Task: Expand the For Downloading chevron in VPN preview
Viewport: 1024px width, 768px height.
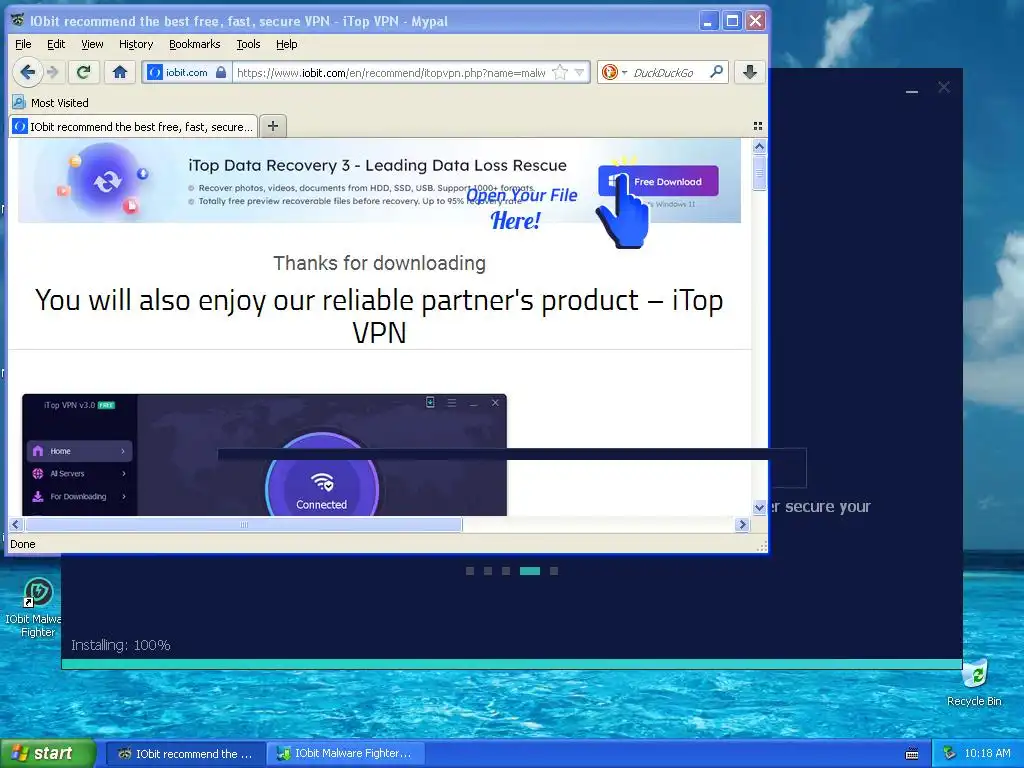Action: coord(123,496)
